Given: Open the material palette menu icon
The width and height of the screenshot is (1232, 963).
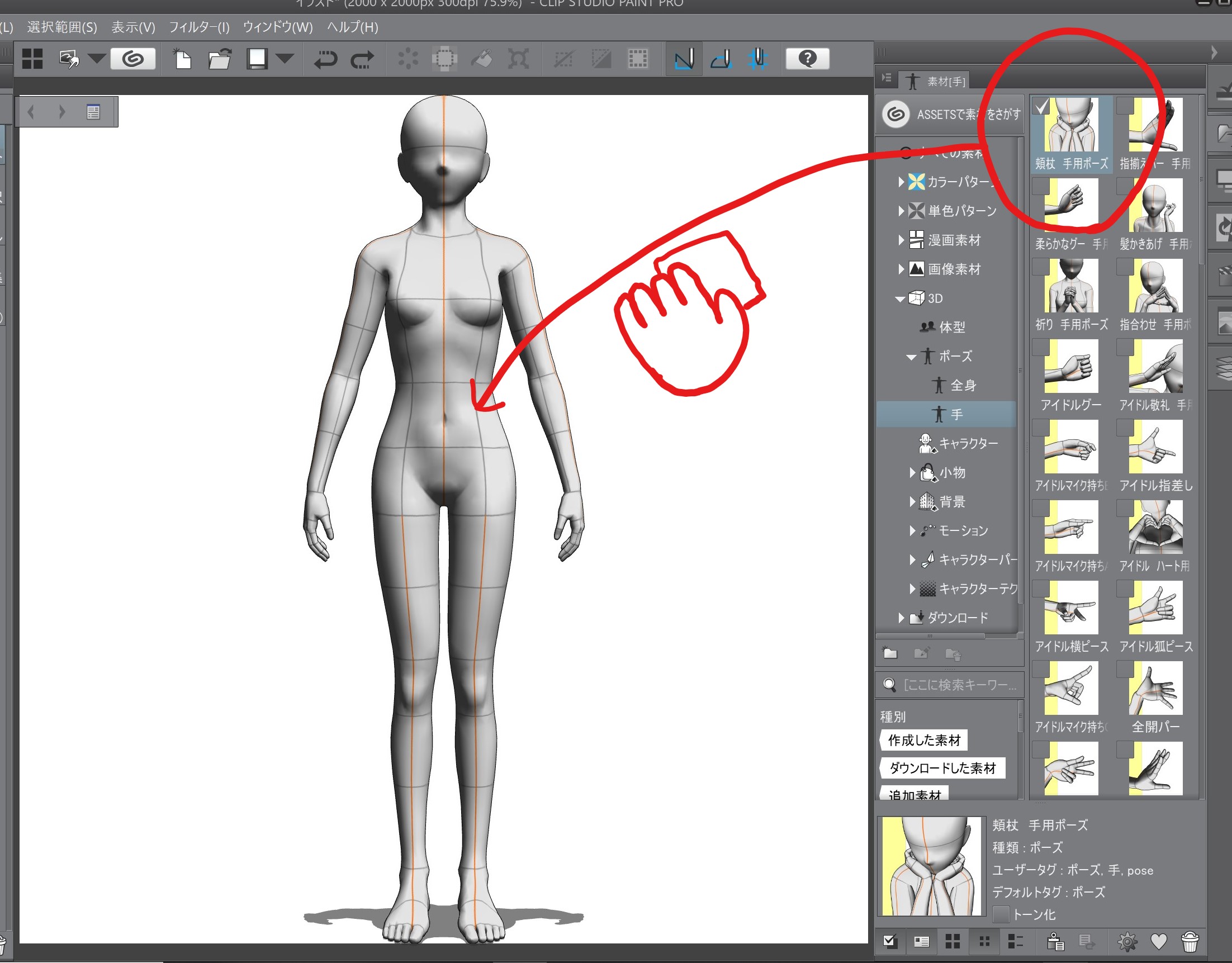Looking at the screenshot, I should click(x=886, y=78).
